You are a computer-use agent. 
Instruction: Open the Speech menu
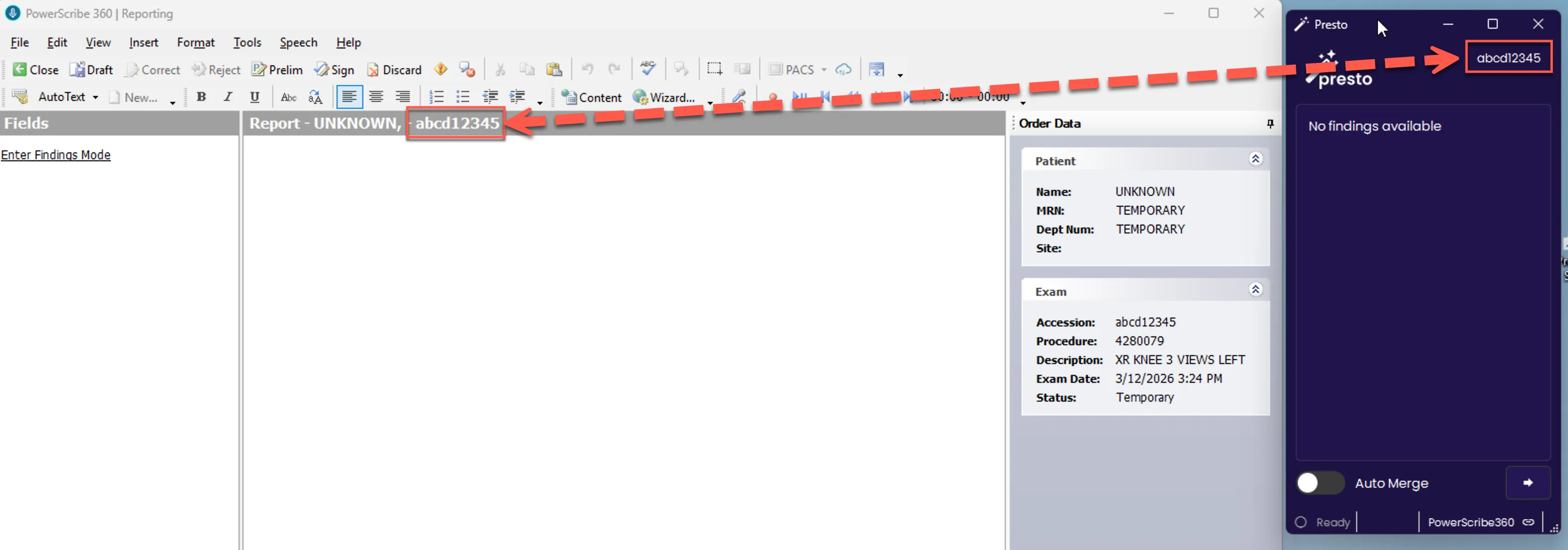point(299,42)
